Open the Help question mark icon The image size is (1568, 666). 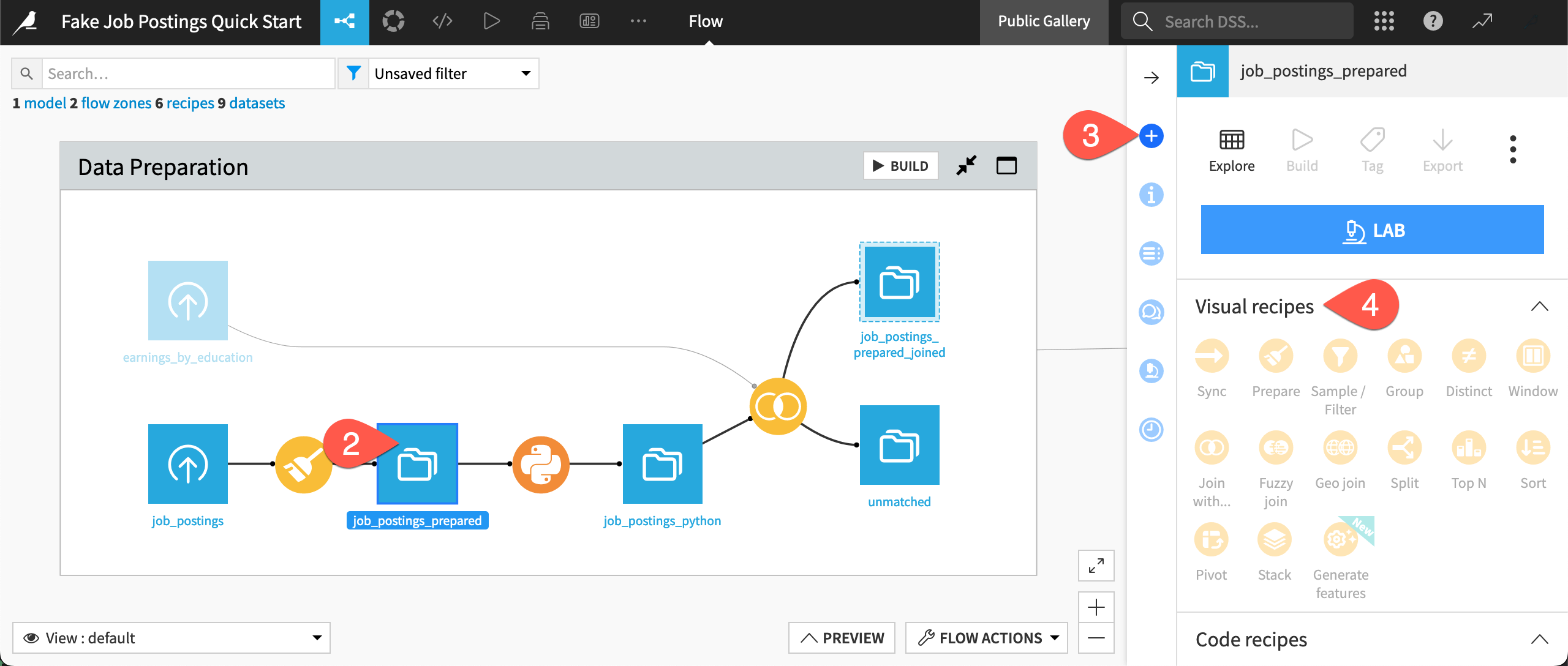[1433, 21]
